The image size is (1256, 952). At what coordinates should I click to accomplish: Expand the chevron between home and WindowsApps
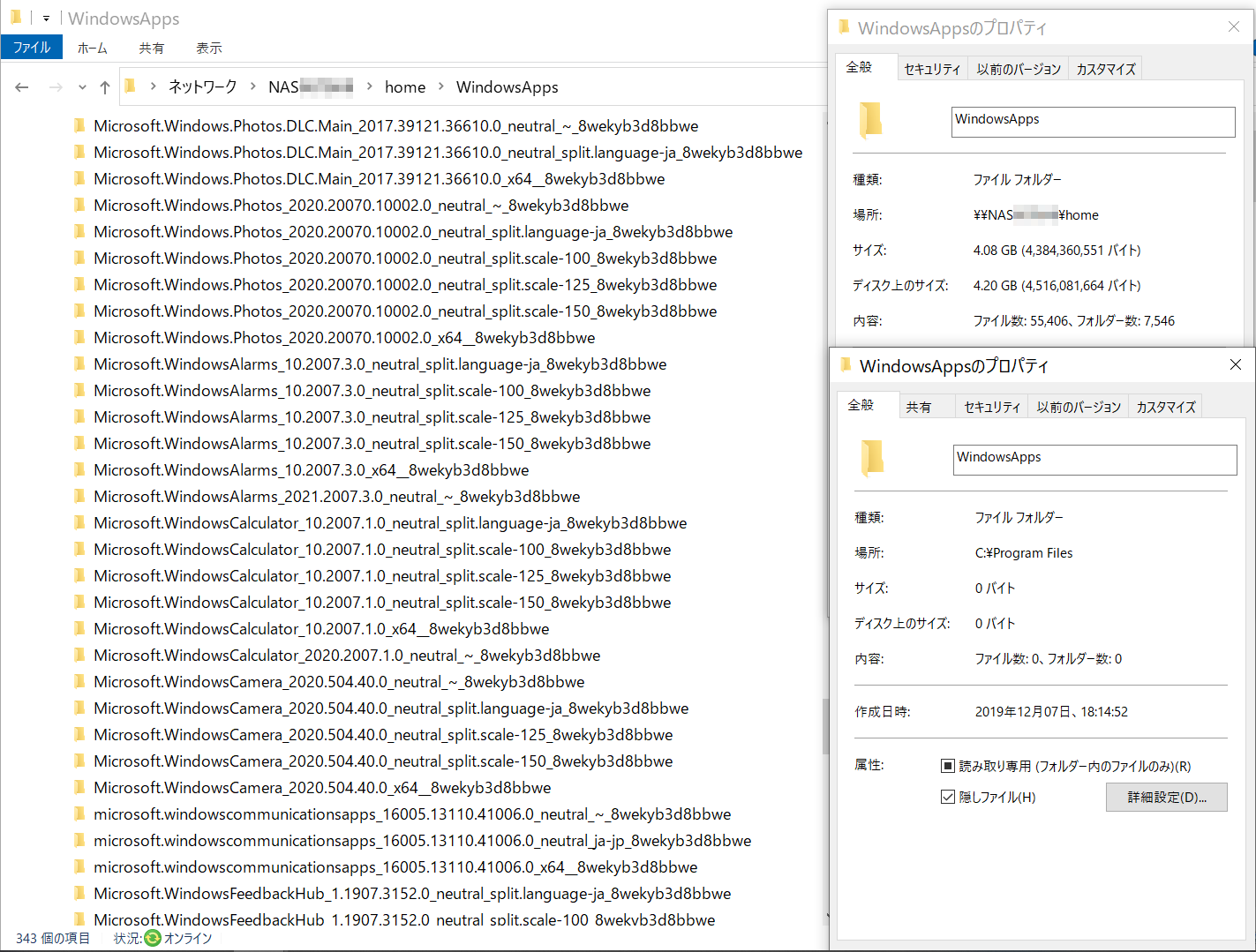pos(441,86)
